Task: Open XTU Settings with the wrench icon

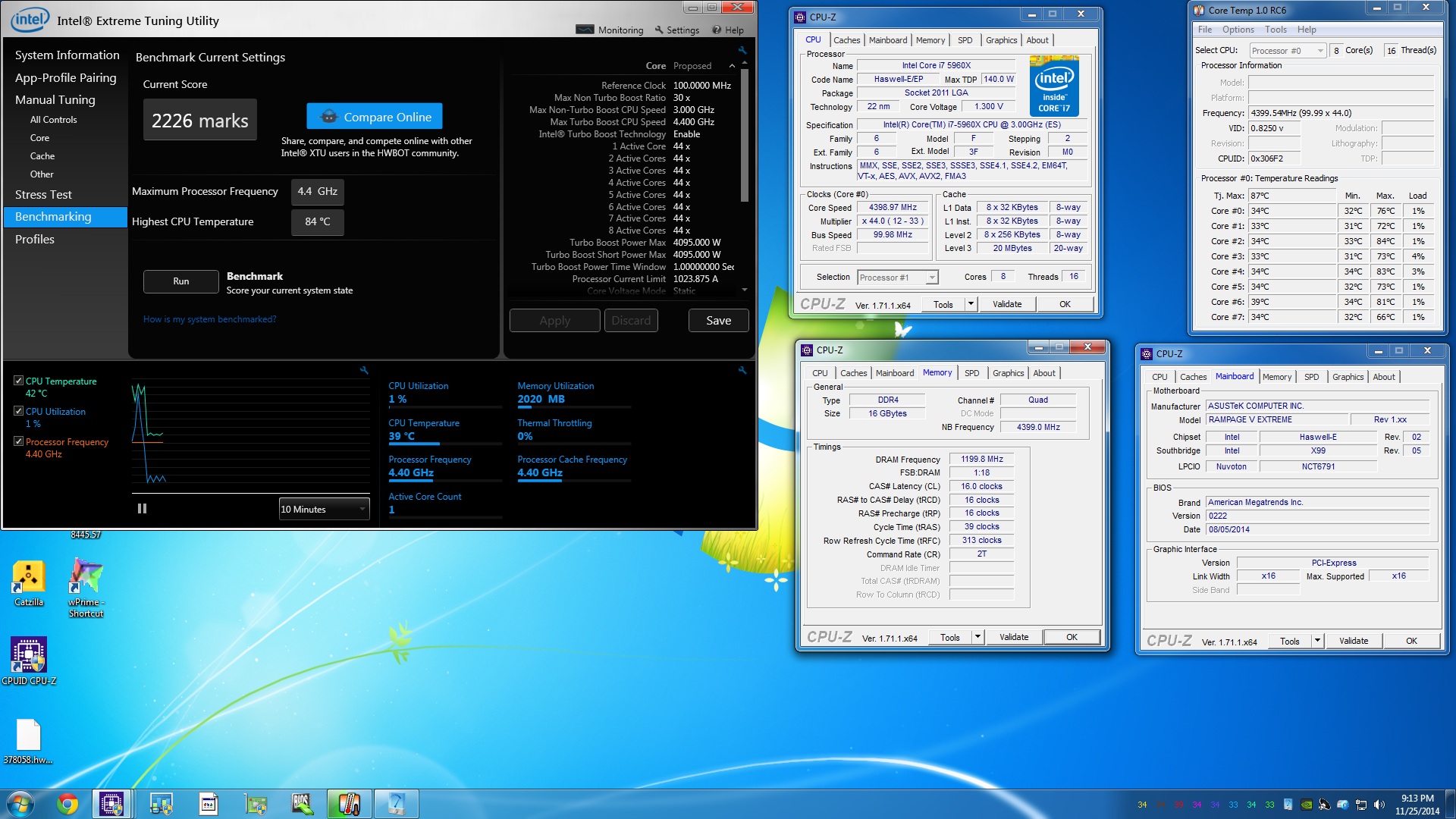Action: [677, 30]
